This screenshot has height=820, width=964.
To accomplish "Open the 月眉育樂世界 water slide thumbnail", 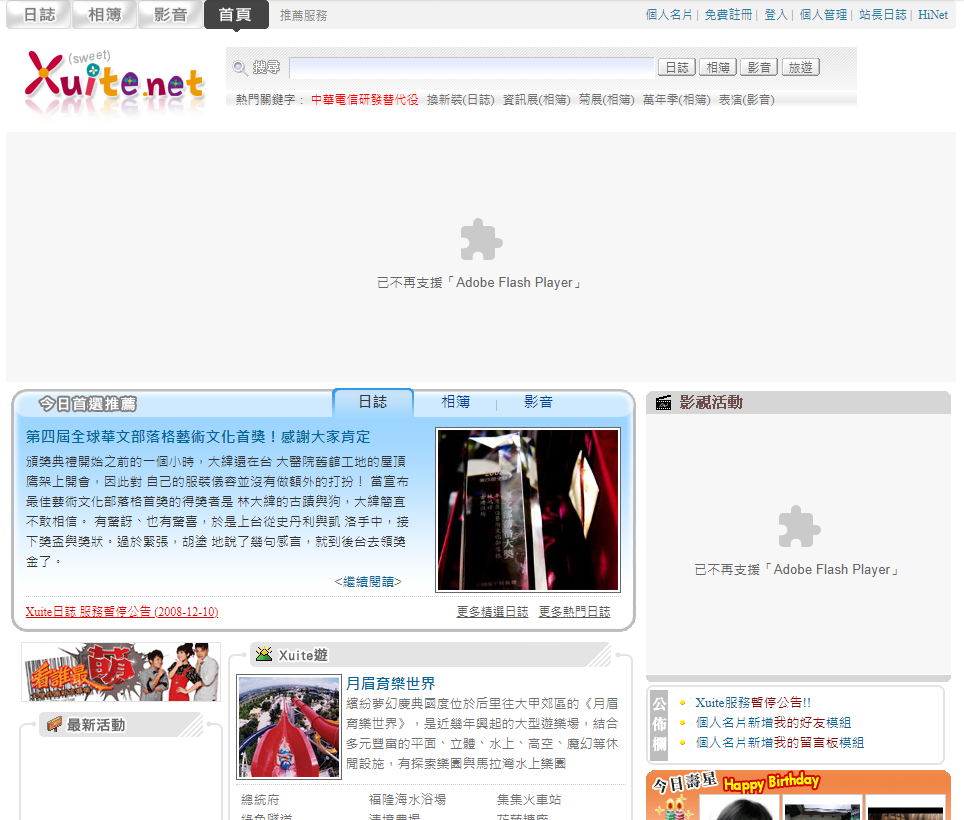I will 289,727.
